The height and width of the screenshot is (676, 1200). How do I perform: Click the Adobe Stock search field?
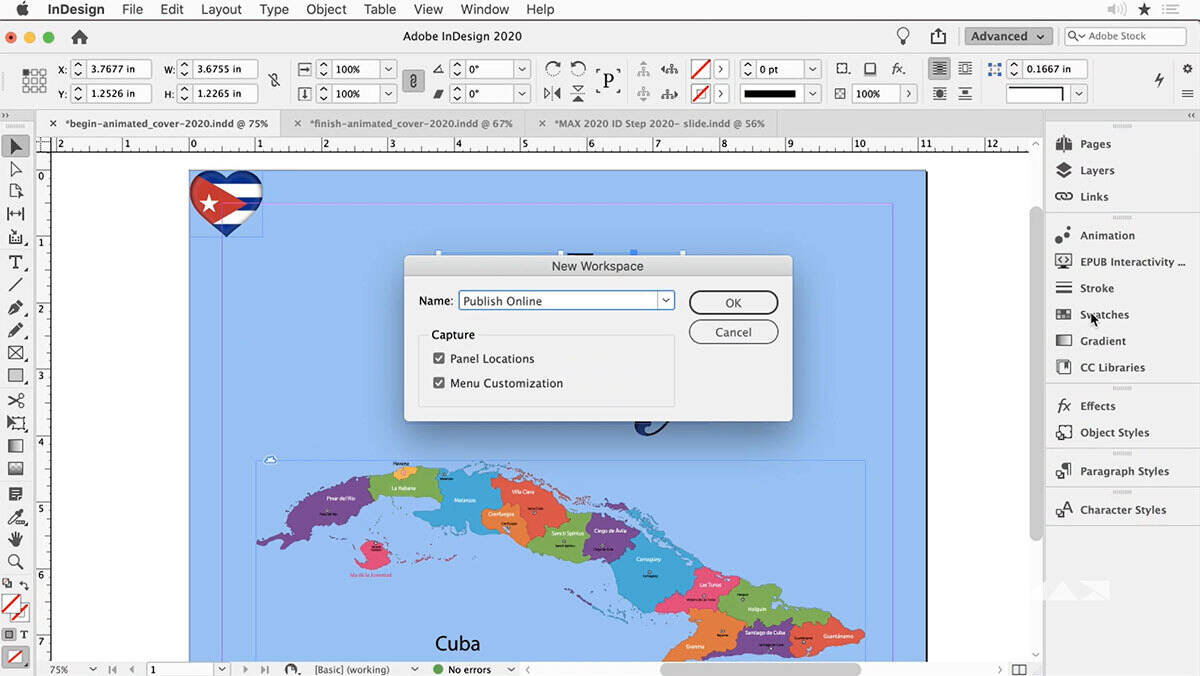tap(1124, 36)
